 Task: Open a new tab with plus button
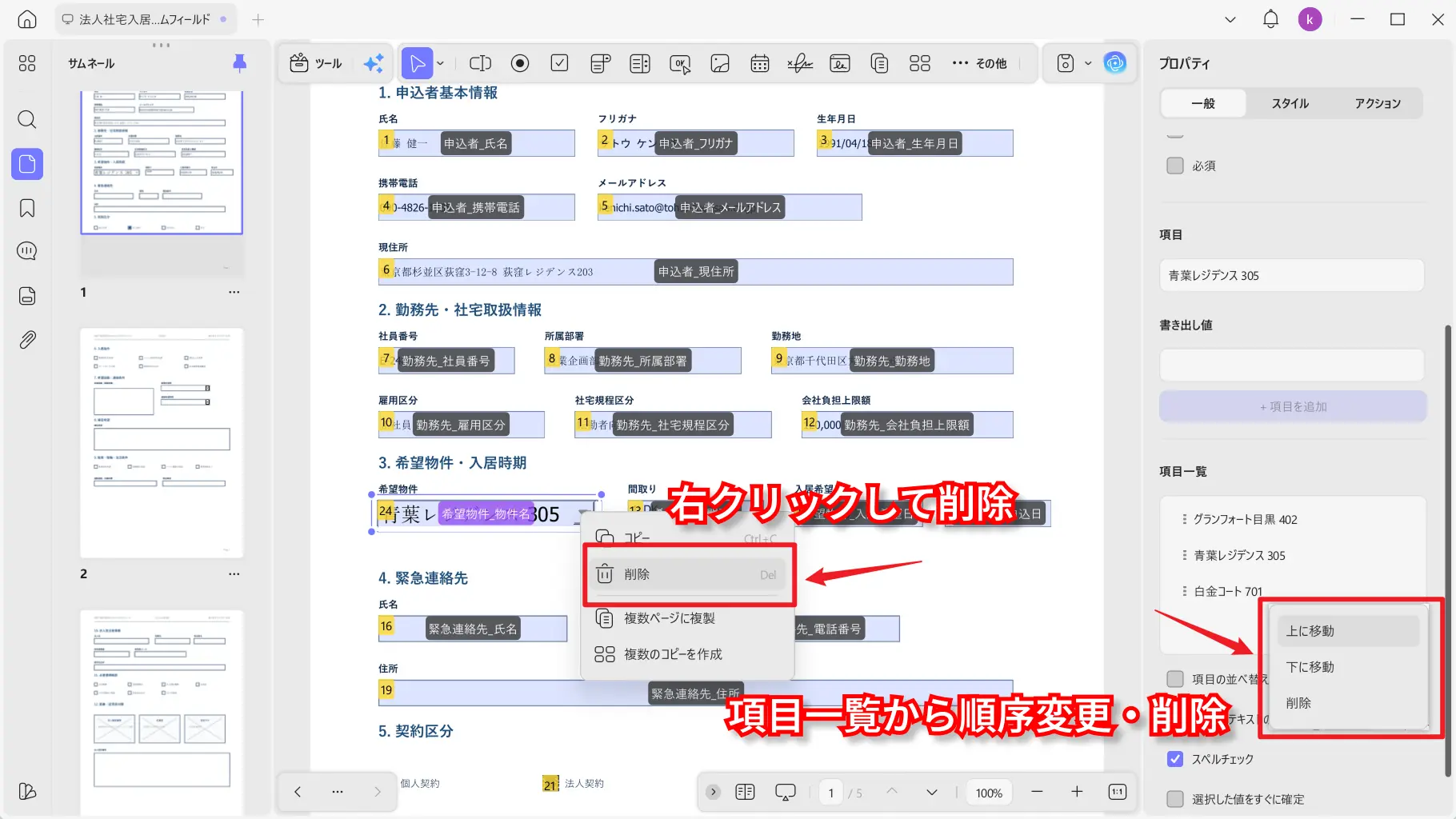point(258,19)
